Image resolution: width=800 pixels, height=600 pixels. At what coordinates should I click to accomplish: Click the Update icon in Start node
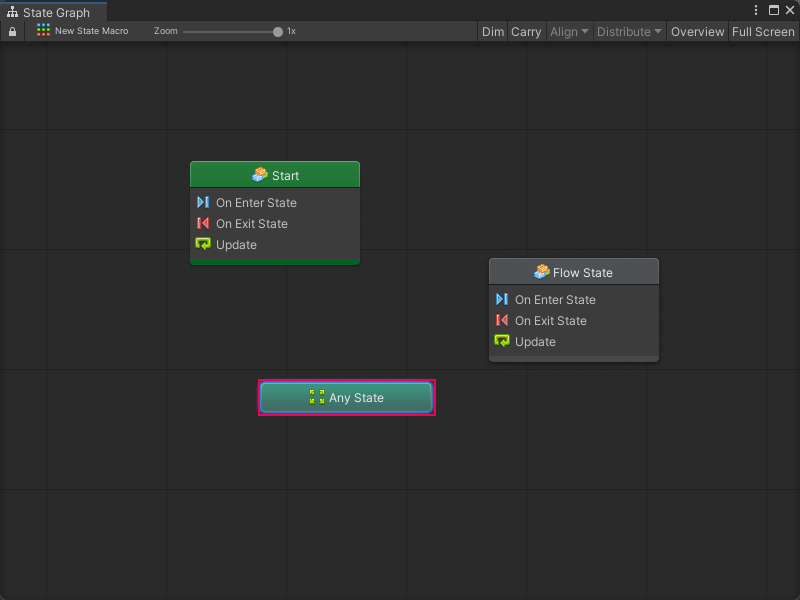point(204,244)
